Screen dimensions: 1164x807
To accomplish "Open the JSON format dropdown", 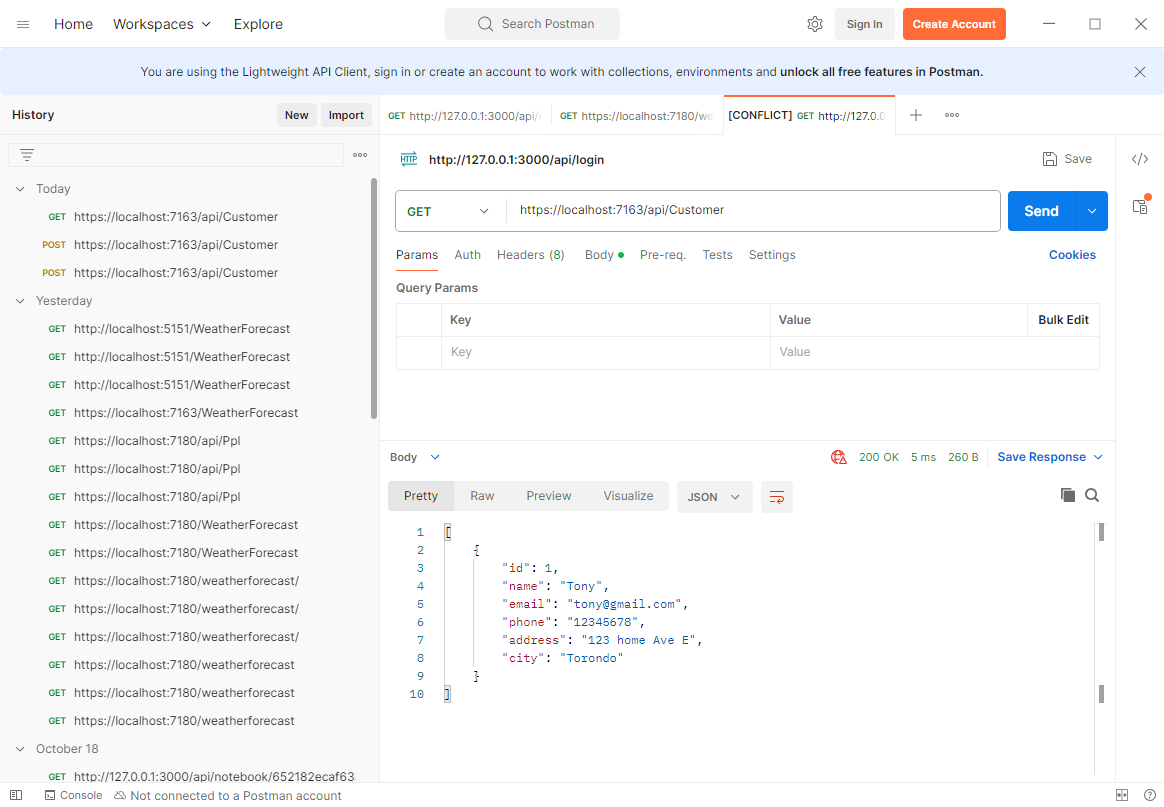I will pos(714,497).
